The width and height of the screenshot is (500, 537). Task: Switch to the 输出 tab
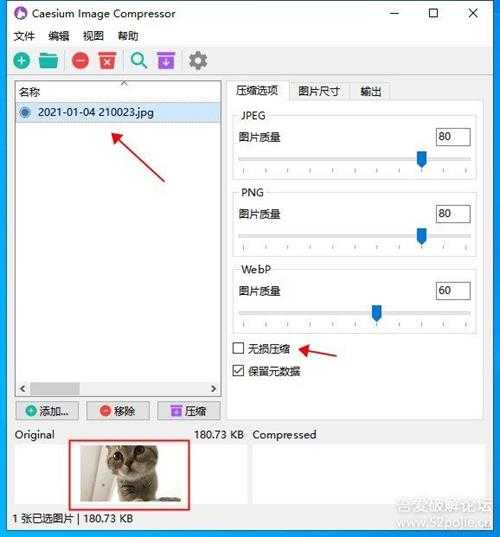coord(371,91)
